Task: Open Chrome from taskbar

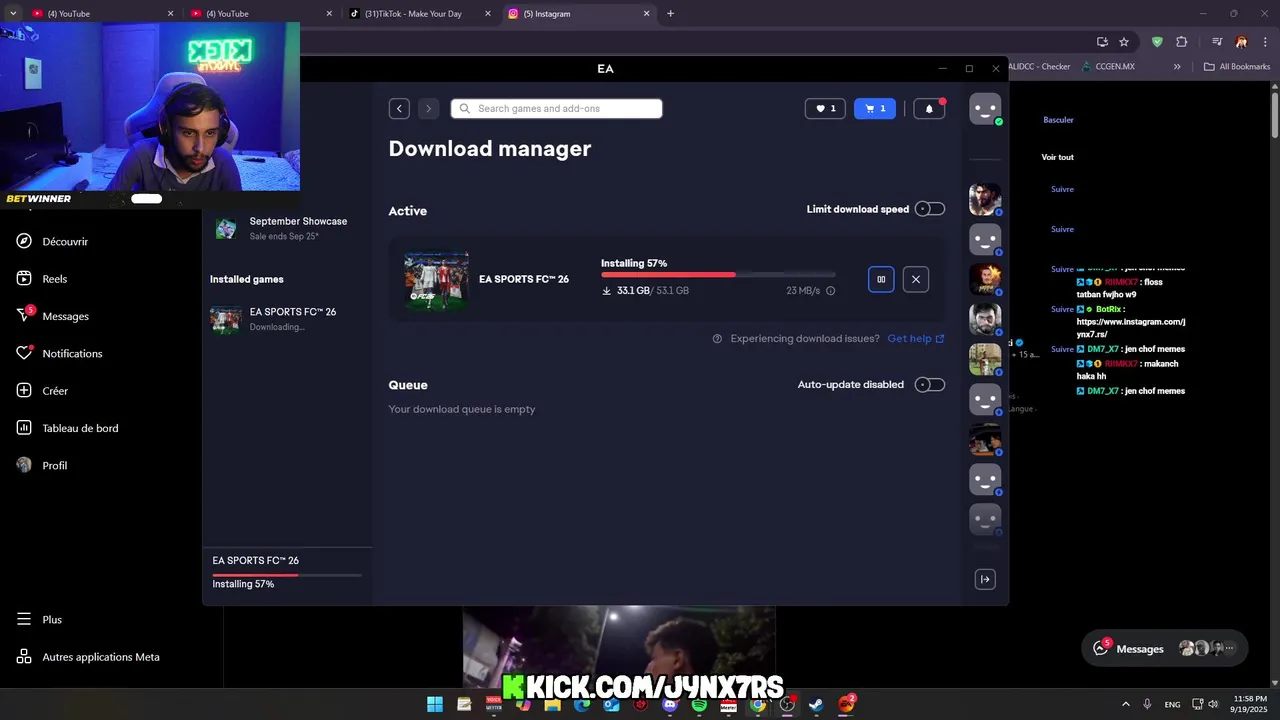Action: (x=758, y=705)
